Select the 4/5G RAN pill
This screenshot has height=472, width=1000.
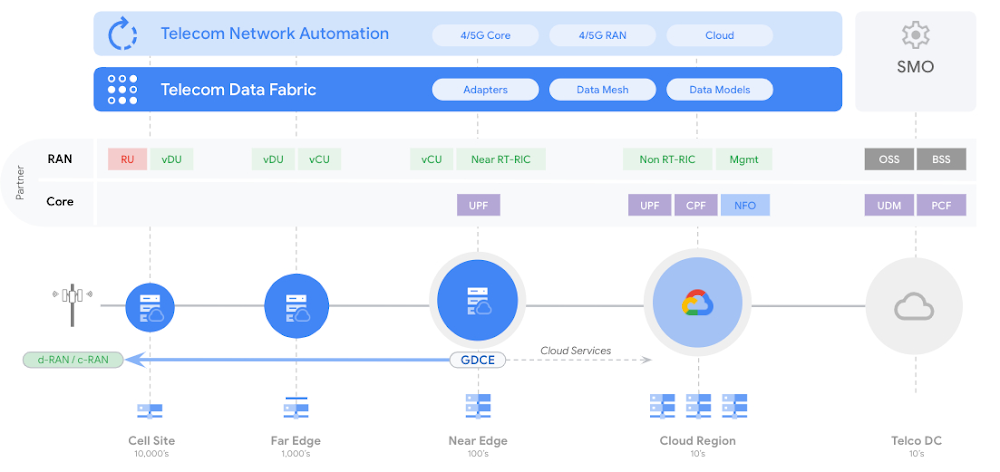tap(602, 36)
